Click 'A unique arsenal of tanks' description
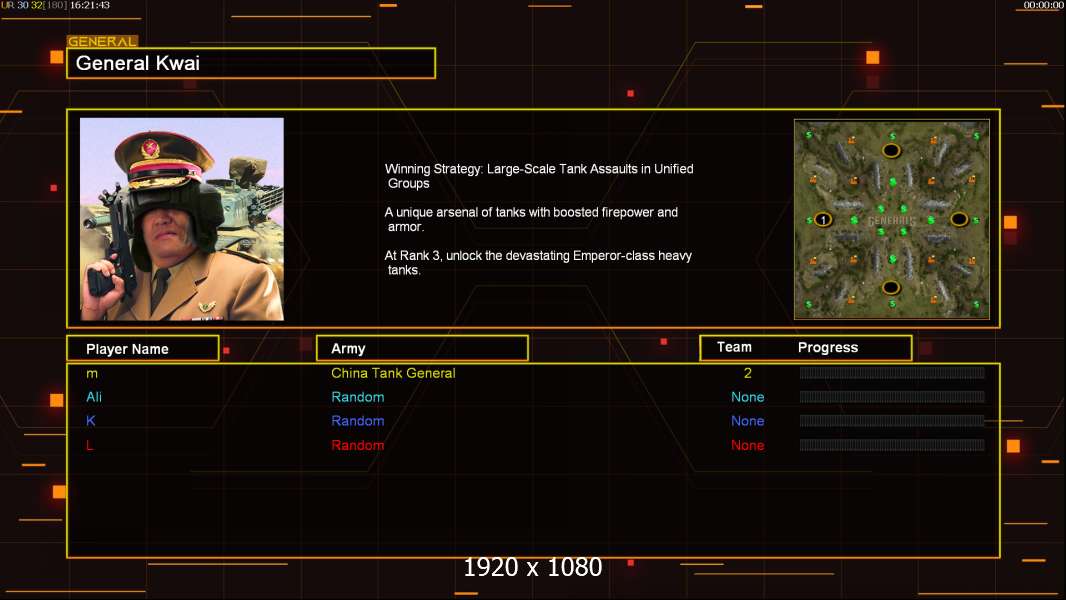 [x=531, y=219]
